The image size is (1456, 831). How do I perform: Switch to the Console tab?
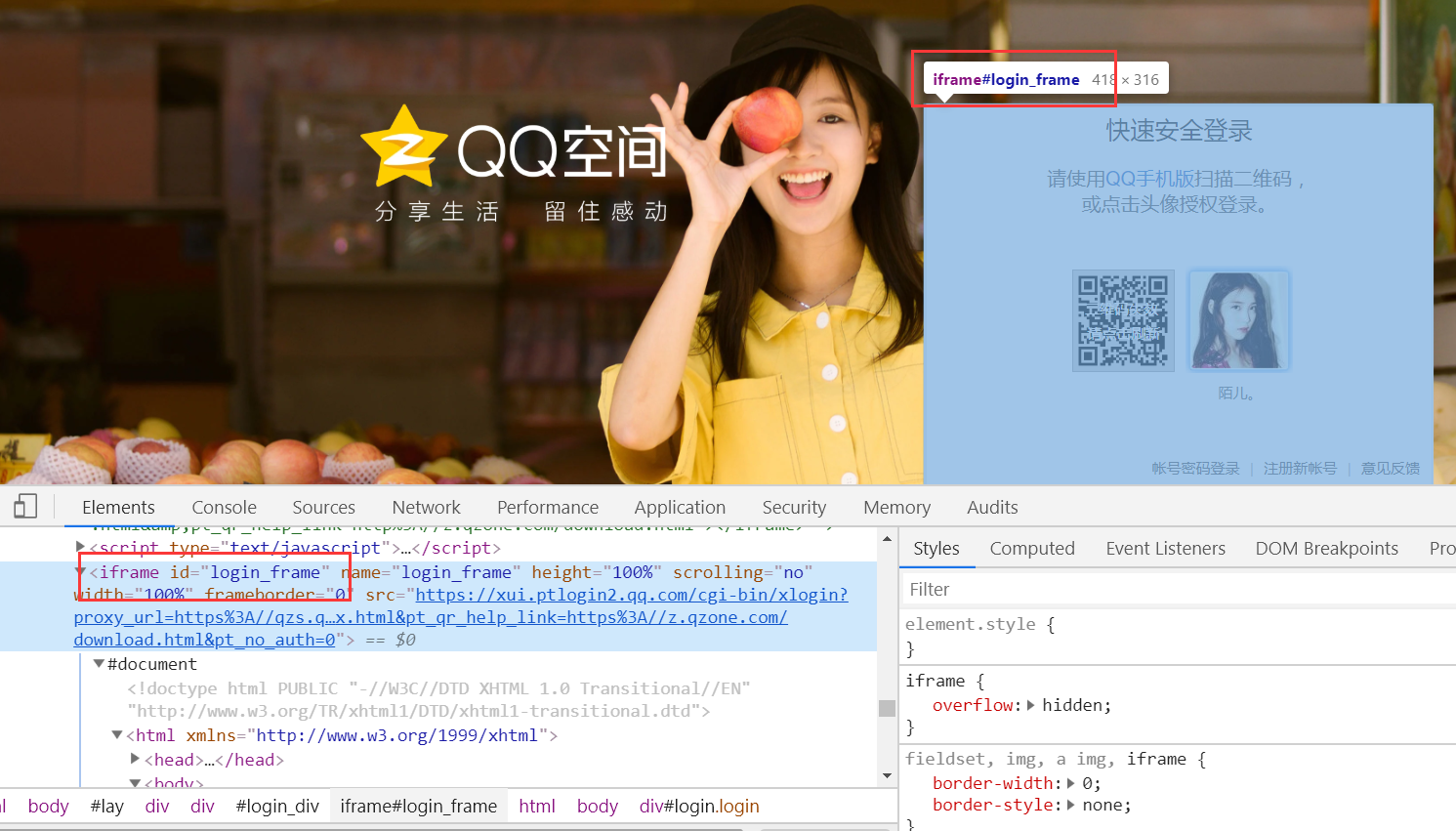pyautogui.click(x=224, y=507)
